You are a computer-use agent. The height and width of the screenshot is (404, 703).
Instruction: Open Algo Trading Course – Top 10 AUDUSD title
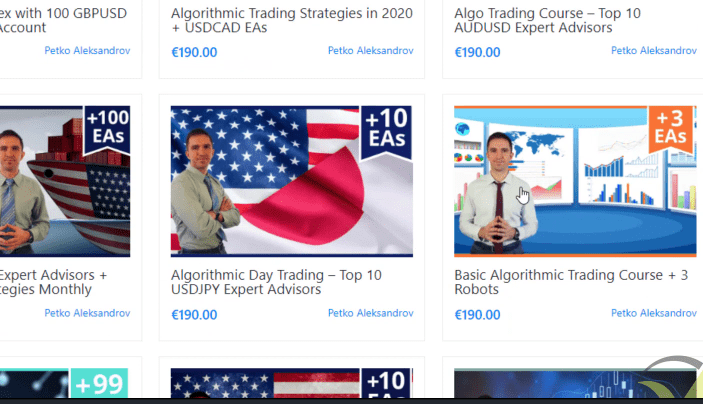547,20
